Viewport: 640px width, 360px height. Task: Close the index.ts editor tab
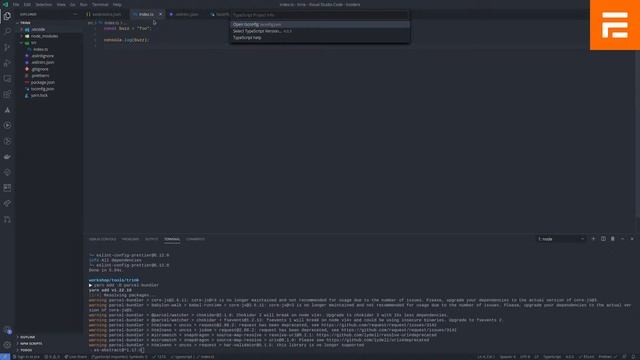point(160,14)
